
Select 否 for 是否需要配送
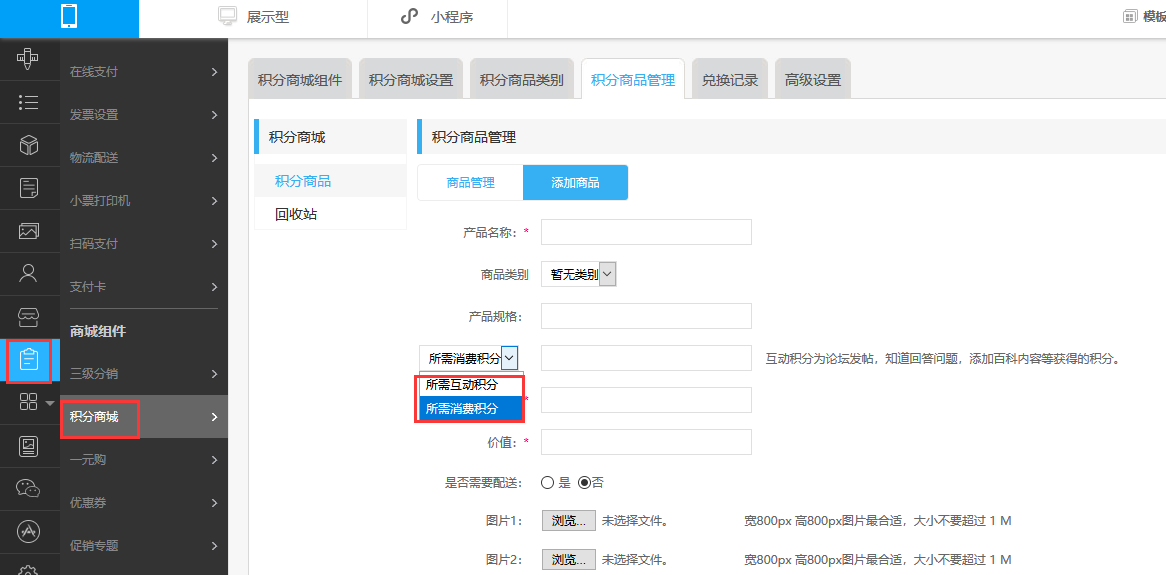pyautogui.click(x=584, y=483)
